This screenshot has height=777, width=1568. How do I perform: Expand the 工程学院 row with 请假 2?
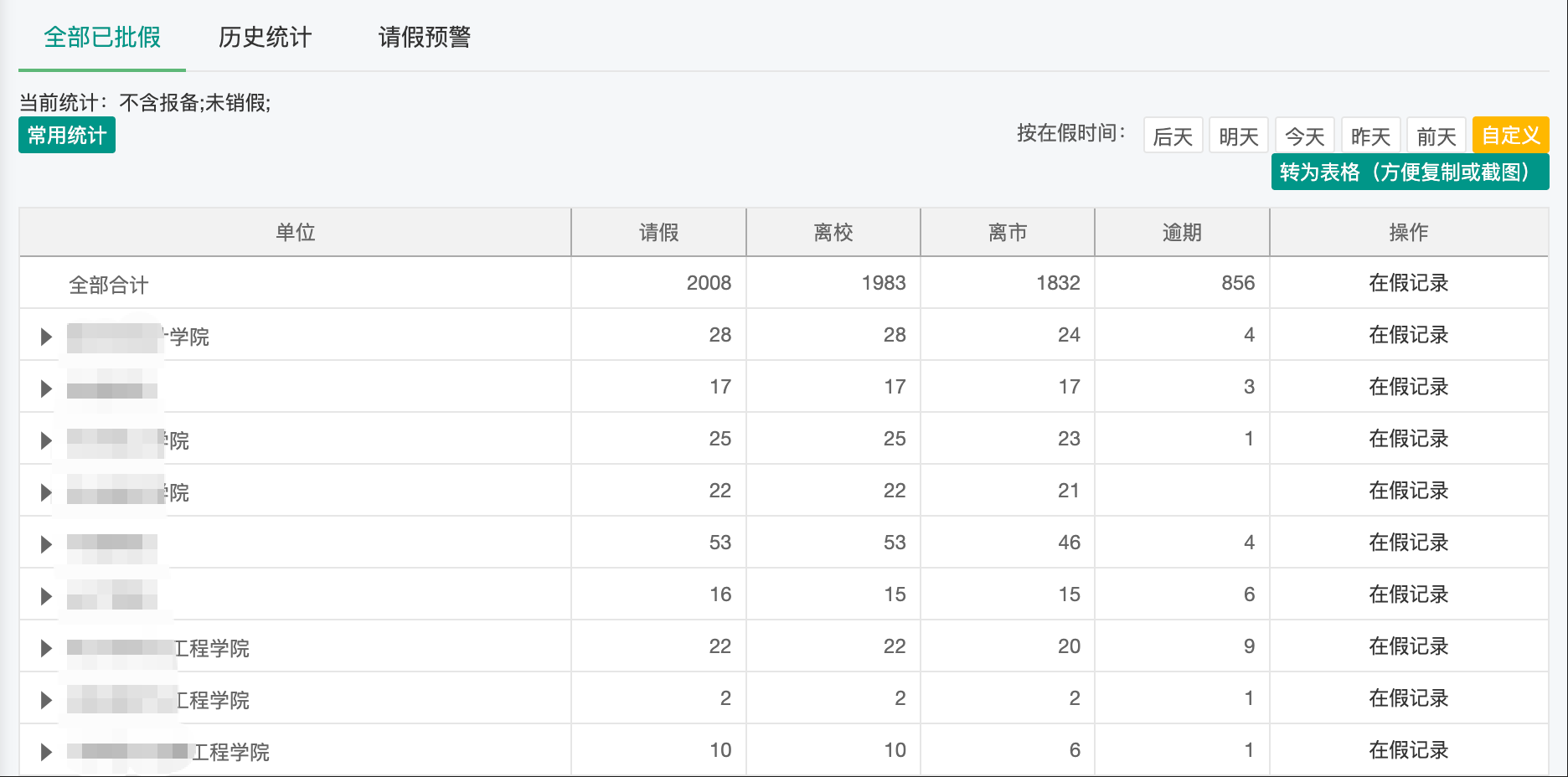click(x=46, y=700)
